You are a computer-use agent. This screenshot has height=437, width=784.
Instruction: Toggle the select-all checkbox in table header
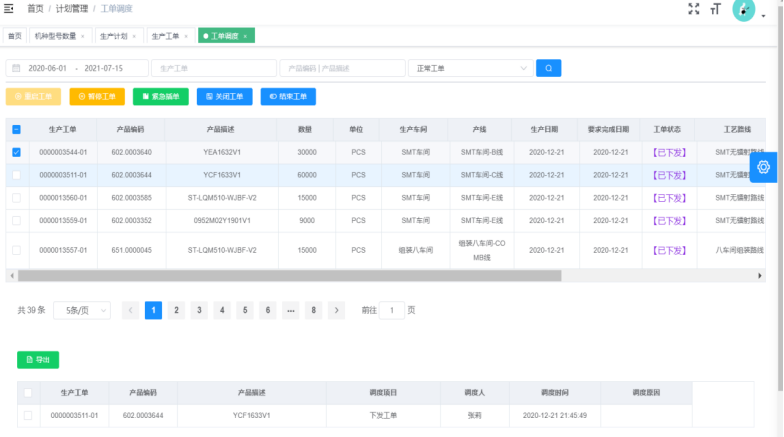click(x=16, y=129)
